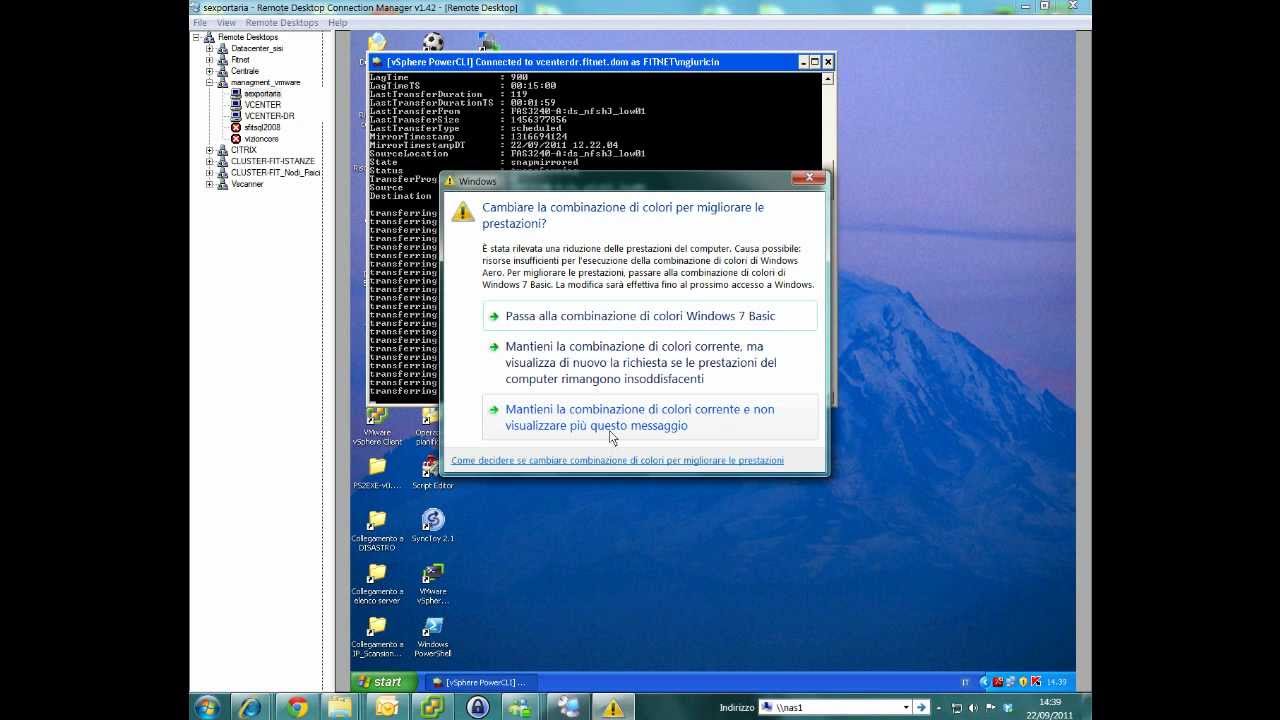Open the soccer ball desktop icon
The width and height of the screenshot is (1280, 720).
click(432, 42)
